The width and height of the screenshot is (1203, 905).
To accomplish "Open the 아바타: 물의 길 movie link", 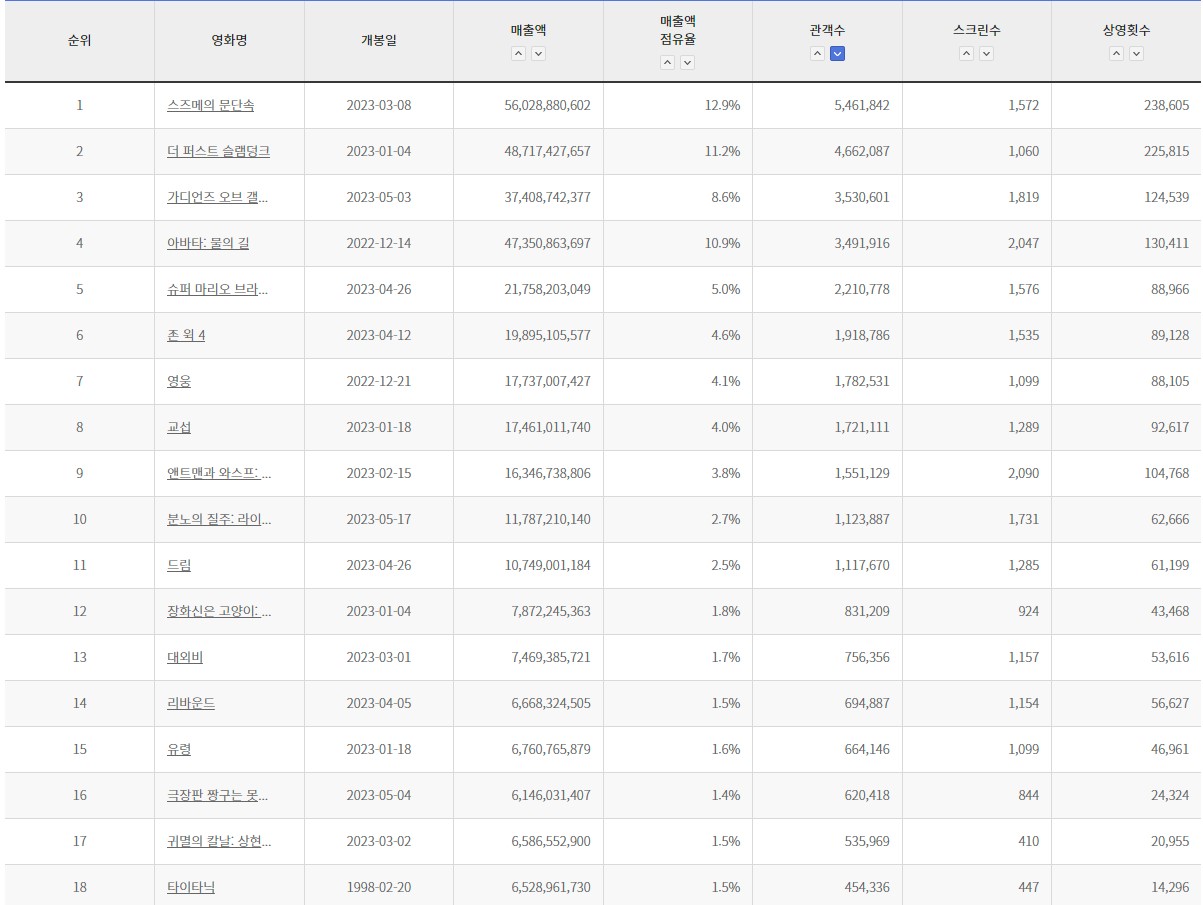I will click(x=208, y=243).
